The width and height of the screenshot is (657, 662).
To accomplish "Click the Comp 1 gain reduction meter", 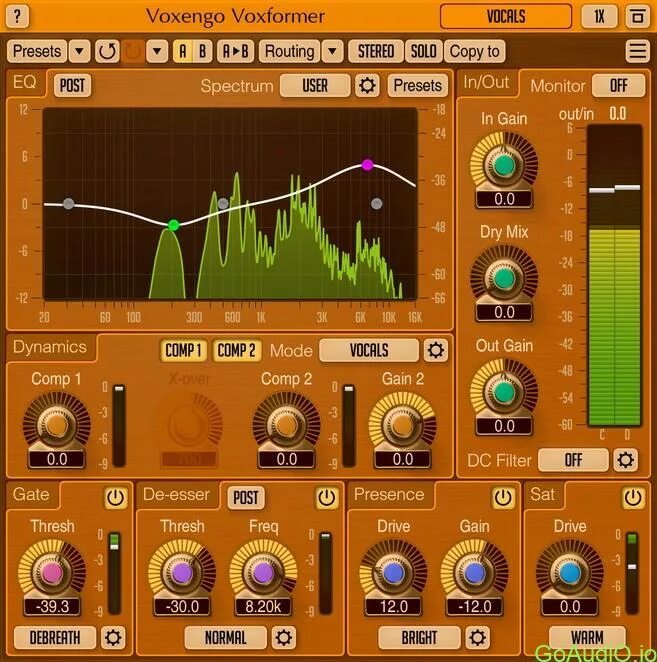I will [119, 425].
